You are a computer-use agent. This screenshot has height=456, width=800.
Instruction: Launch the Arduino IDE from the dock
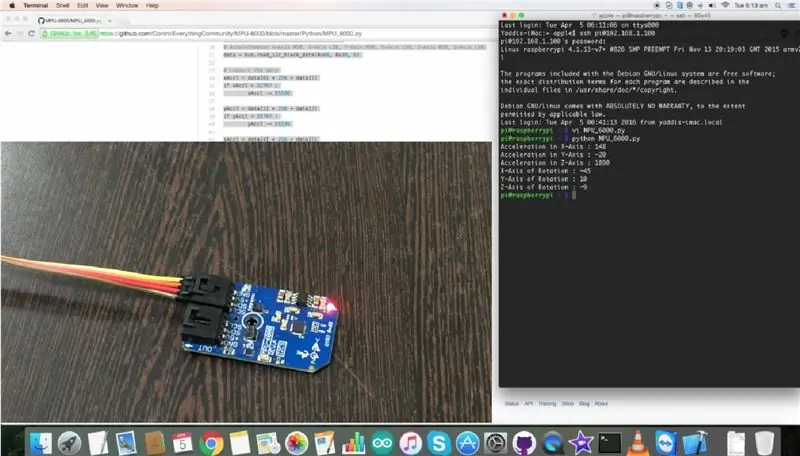coord(382,443)
